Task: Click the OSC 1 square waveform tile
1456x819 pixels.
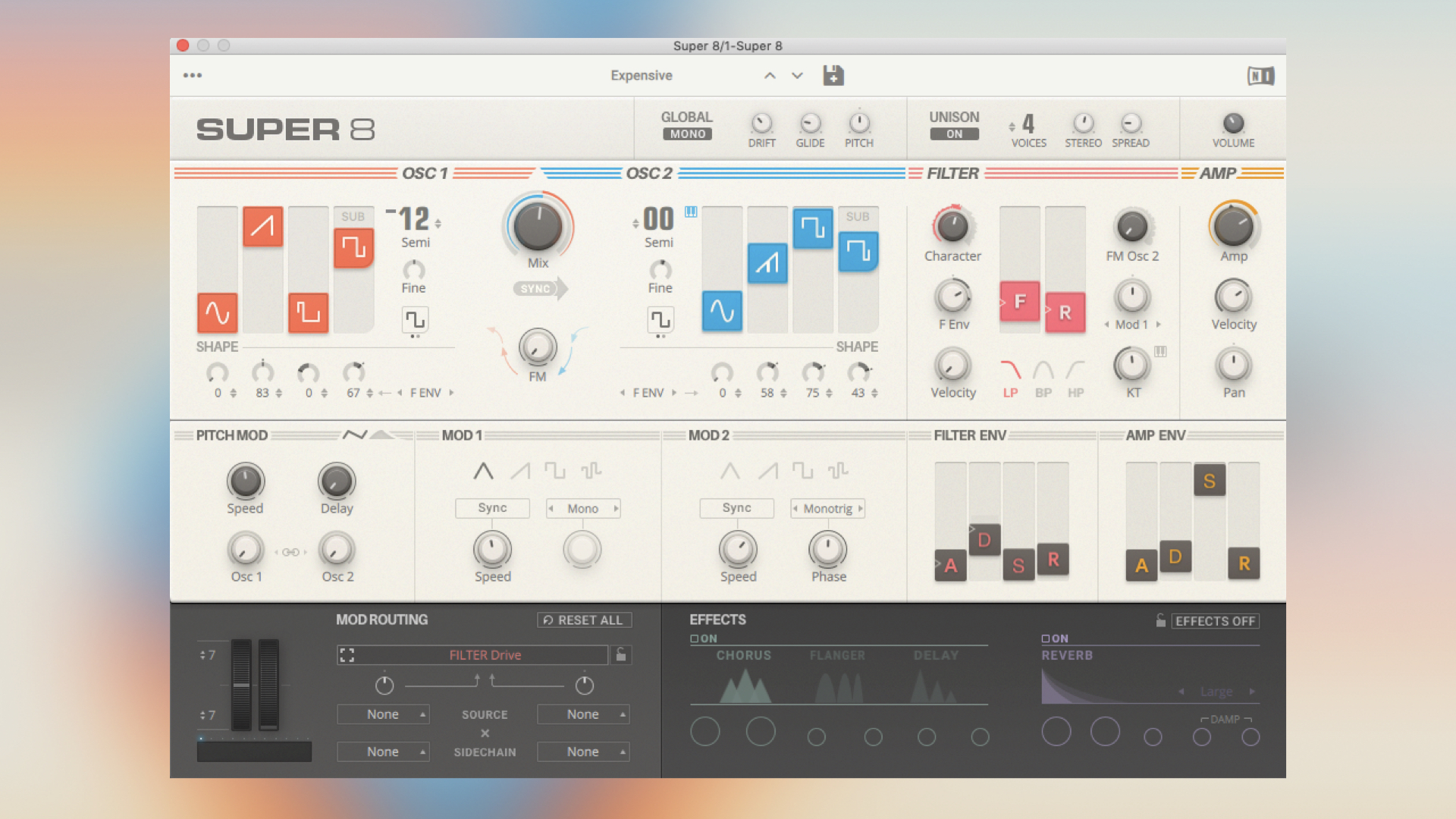Action: (x=308, y=312)
